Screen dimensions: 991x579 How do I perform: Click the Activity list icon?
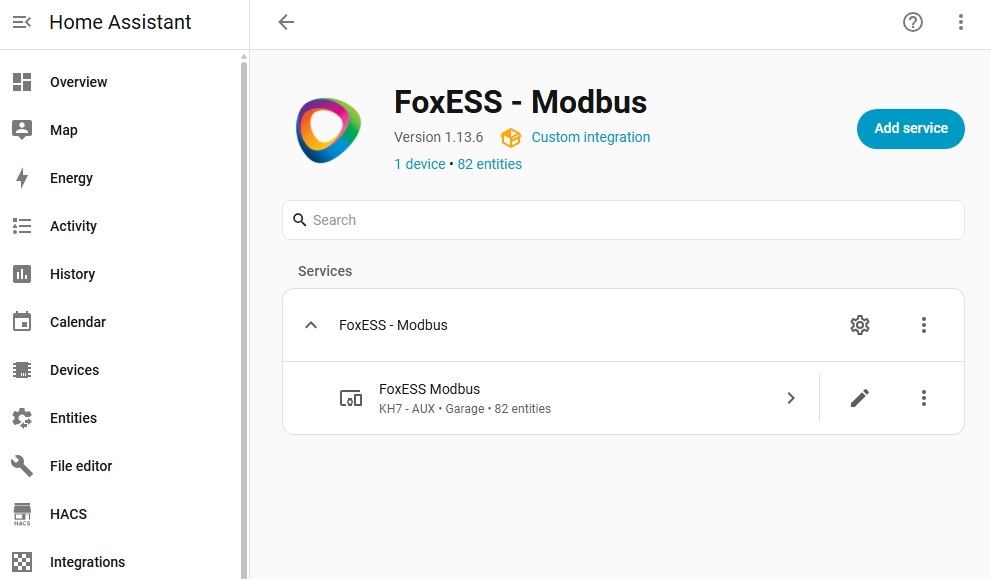coord(22,226)
